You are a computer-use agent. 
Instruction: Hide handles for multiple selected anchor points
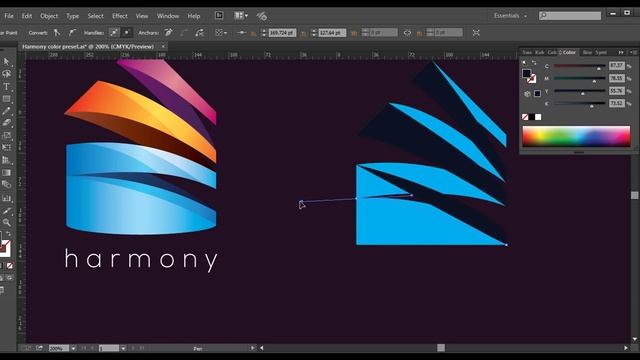[127, 33]
